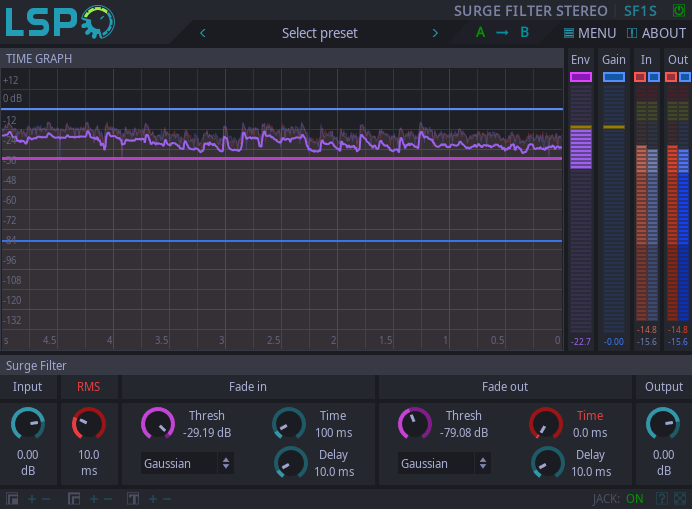Viewport: 692px width, 509px height.
Task: Click the Fade in time value 100 ms
Action: (334, 433)
